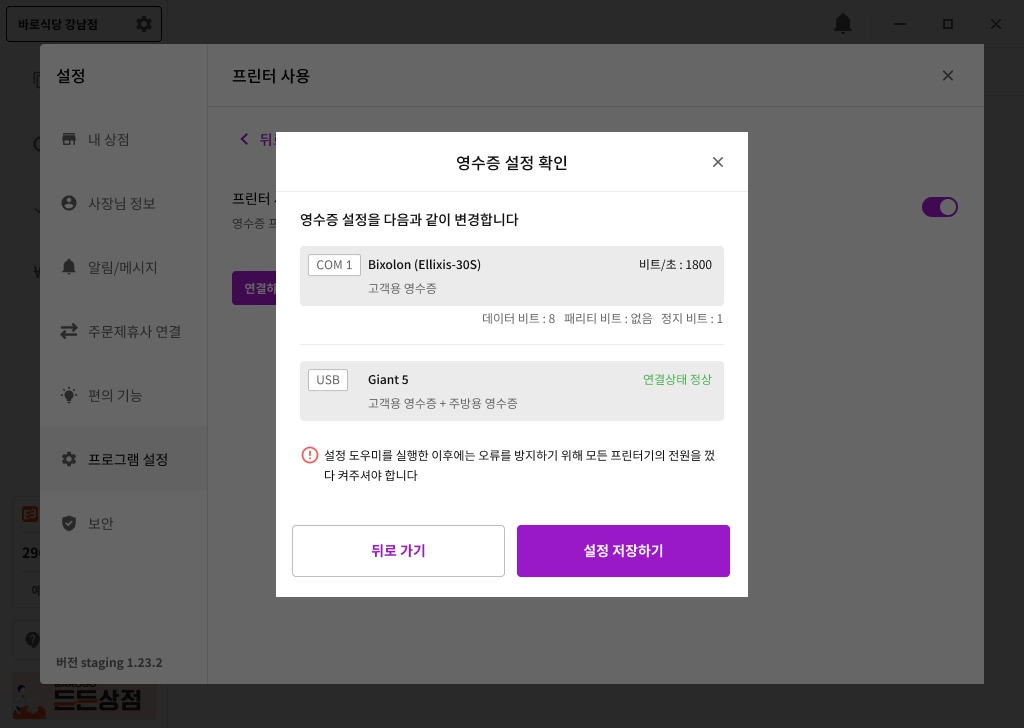Click the 프로그램 설정 gear icon in sidebar

click(69, 459)
